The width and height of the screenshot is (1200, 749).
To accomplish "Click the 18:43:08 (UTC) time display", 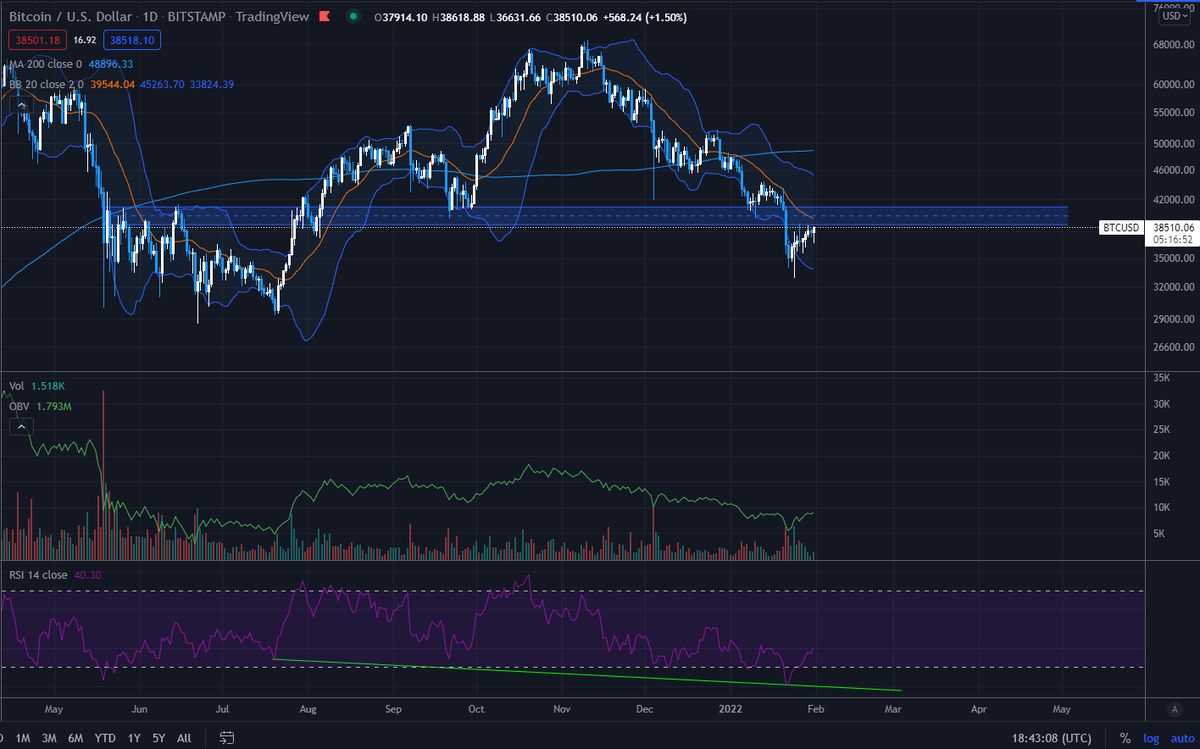I will [x=1053, y=738].
